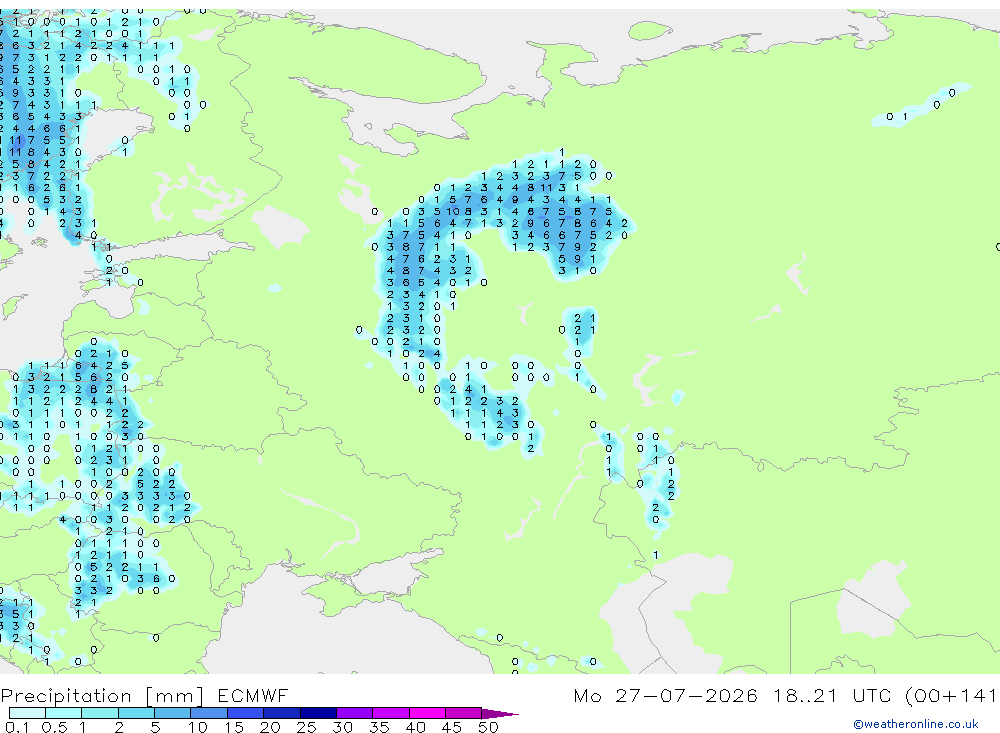Click the "[mm]" unit label
The width and height of the screenshot is (1000, 733).
175,696
